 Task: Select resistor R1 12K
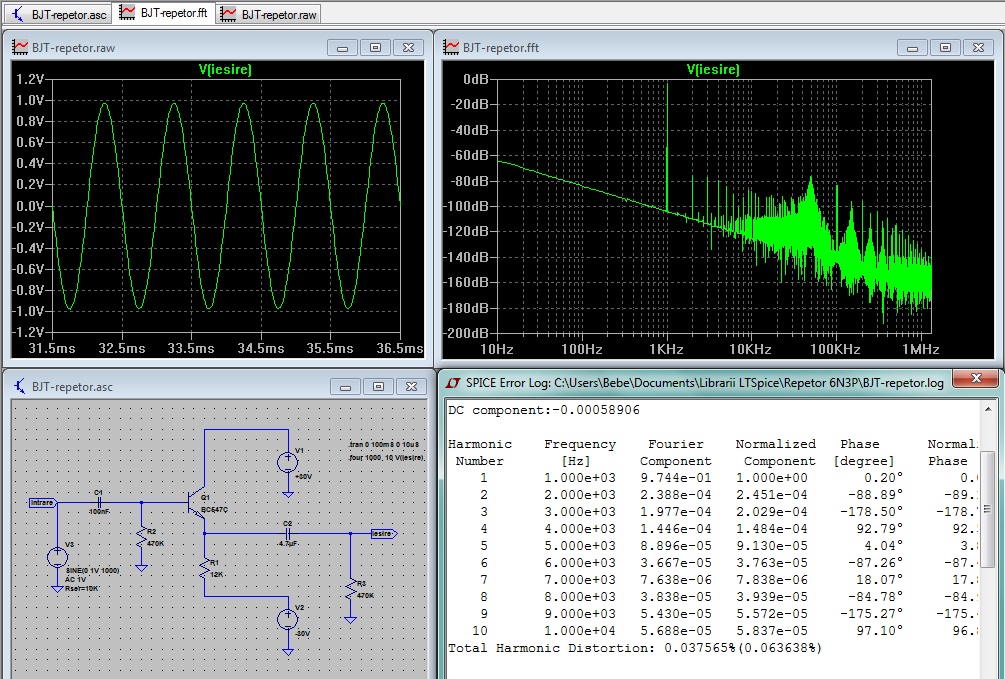click(206, 567)
